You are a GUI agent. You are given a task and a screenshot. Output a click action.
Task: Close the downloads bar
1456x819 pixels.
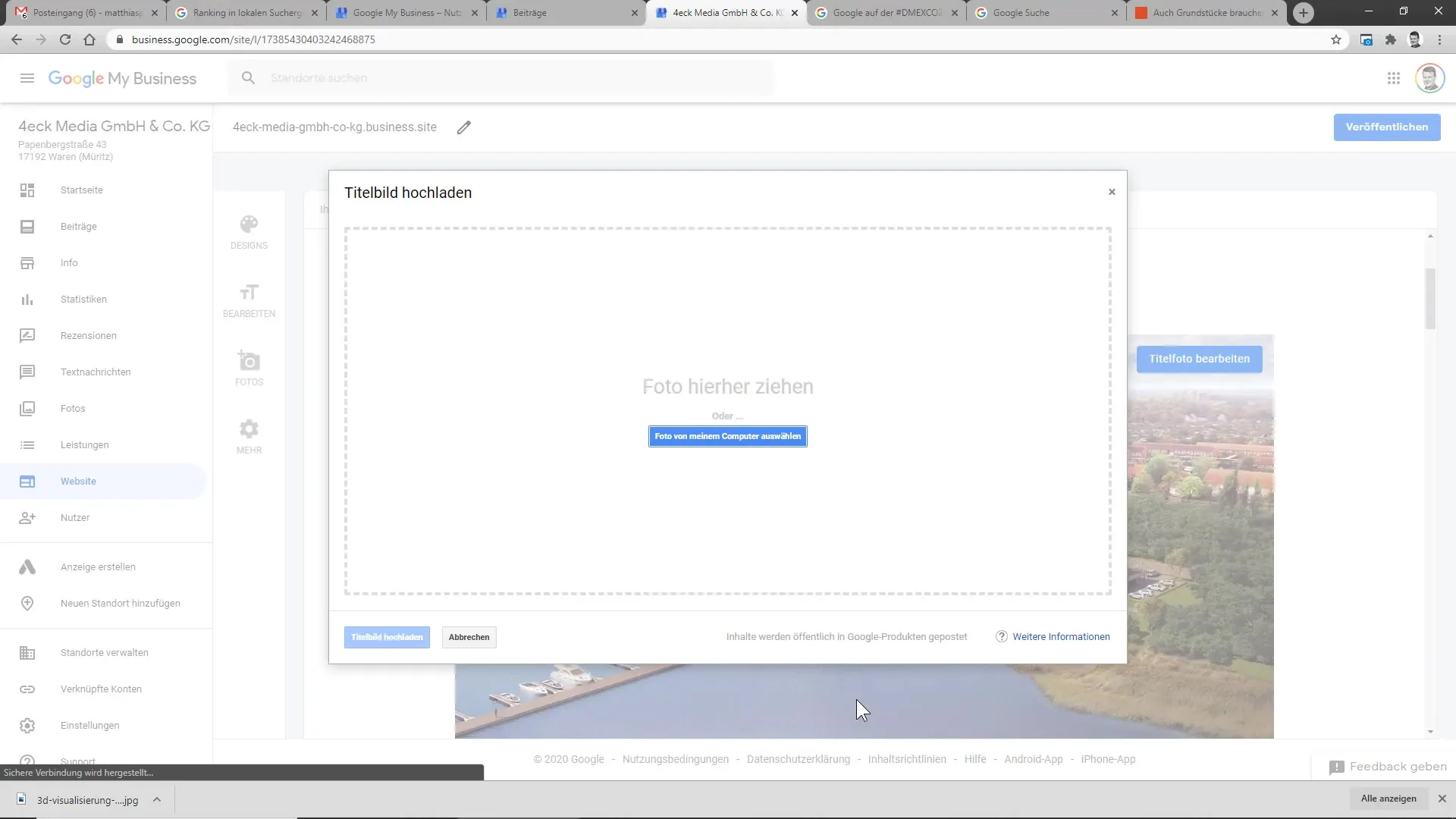(x=1442, y=799)
